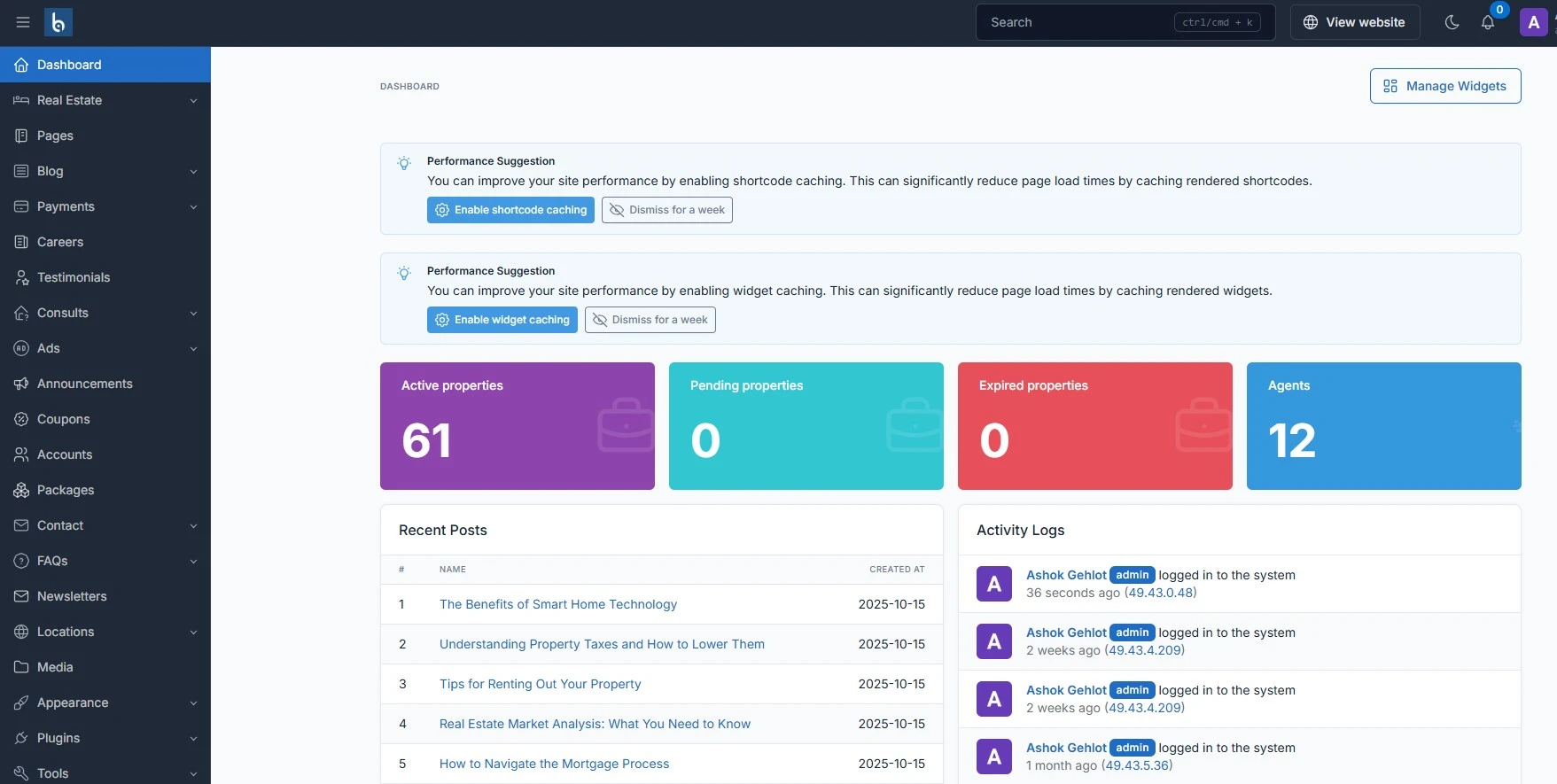Click the lightbulb icon on shortcode suggestion
Viewport: 1557px width, 784px height.
coord(404,163)
